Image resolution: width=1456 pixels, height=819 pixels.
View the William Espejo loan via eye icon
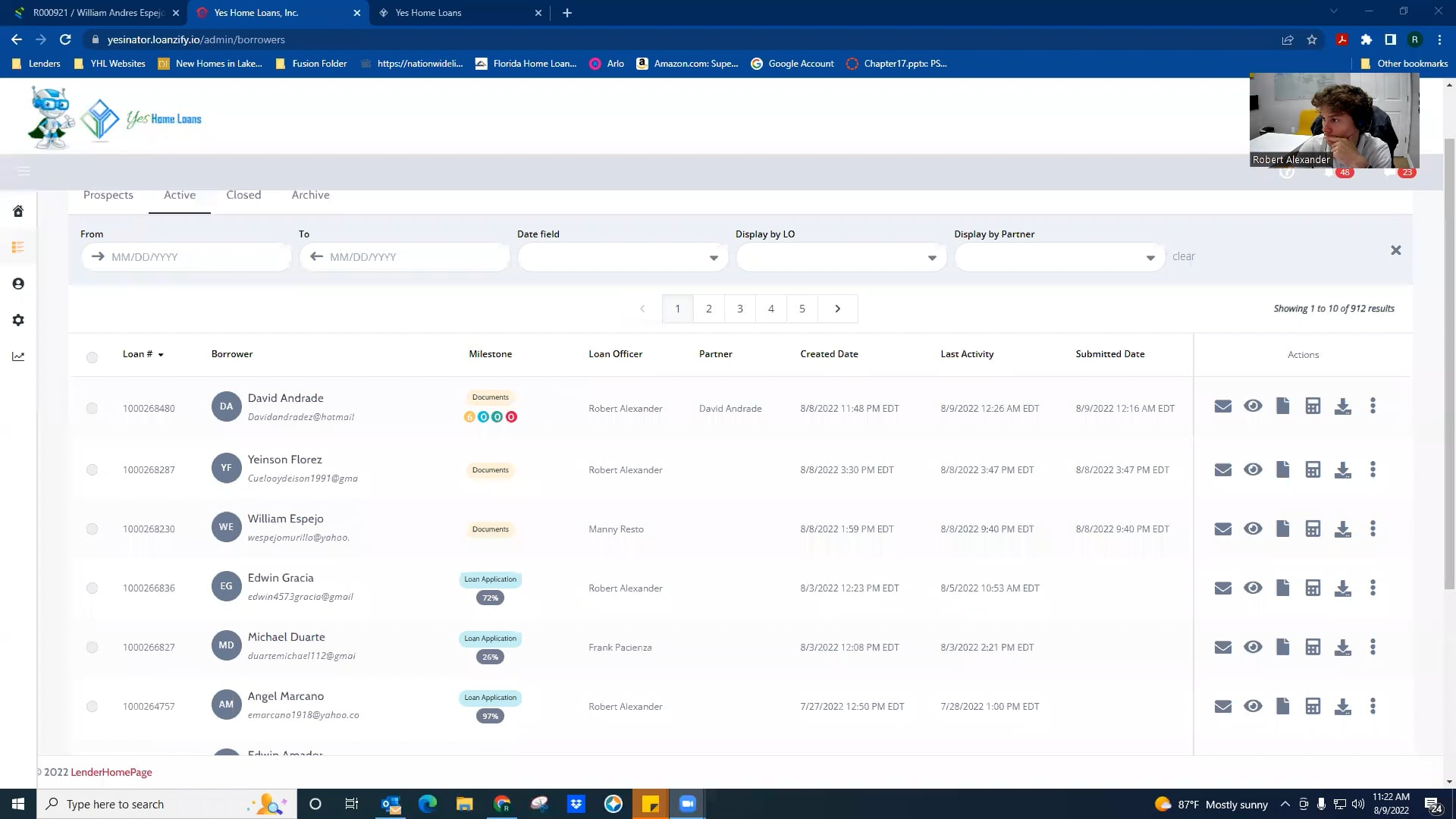pyautogui.click(x=1253, y=529)
